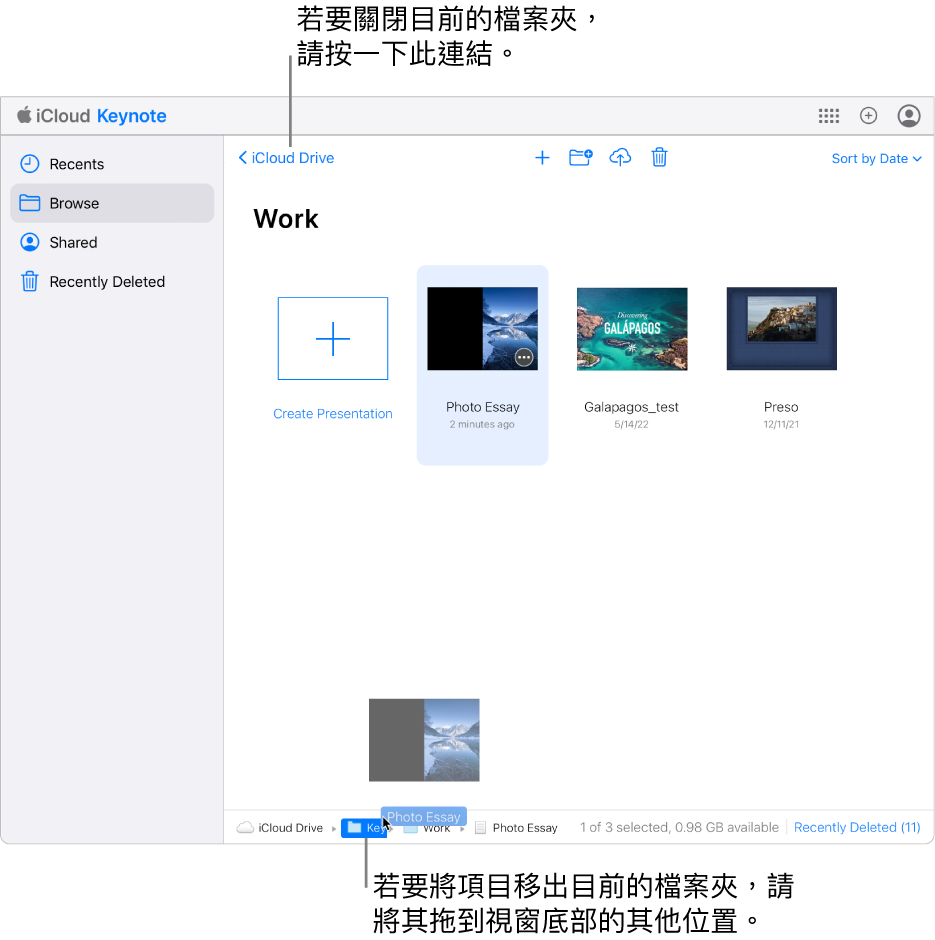
Task: Select the Galapagos_test thumbnail
Action: coord(632,329)
